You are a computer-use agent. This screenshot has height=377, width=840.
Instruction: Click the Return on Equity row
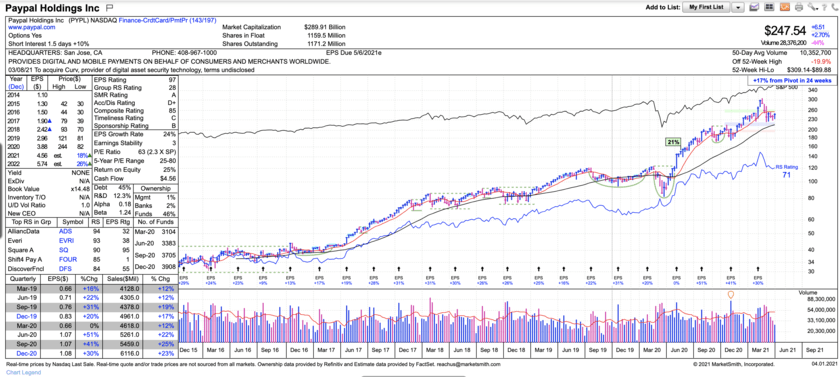click(x=136, y=170)
